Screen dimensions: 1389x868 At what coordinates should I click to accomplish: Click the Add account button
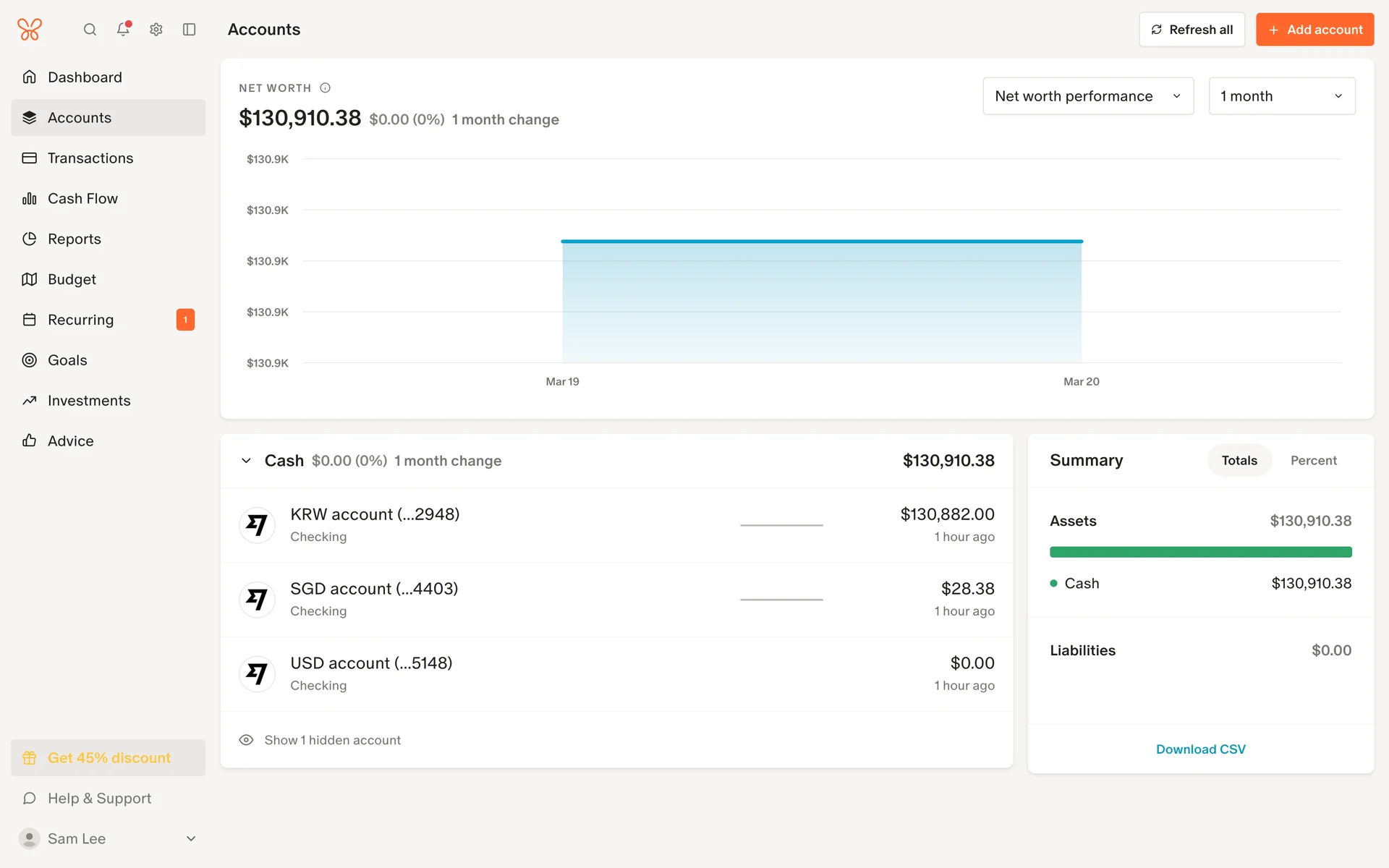(x=1314, y=30)
